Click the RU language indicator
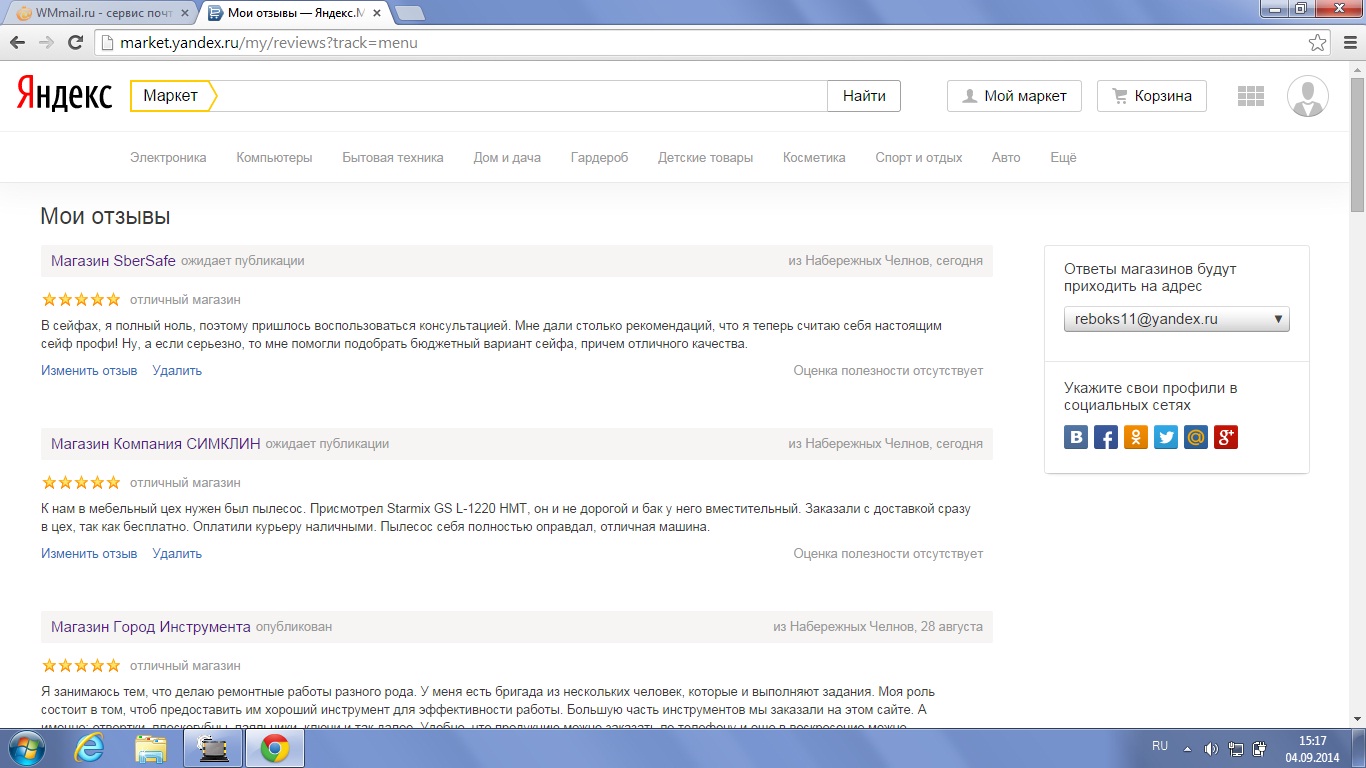The height and width of the screenshot is (768, 1366). [1160, 746]
